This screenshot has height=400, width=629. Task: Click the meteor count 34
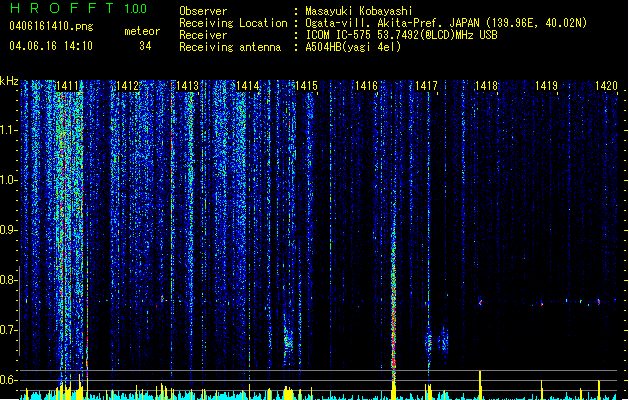click(x=145, y=46)
